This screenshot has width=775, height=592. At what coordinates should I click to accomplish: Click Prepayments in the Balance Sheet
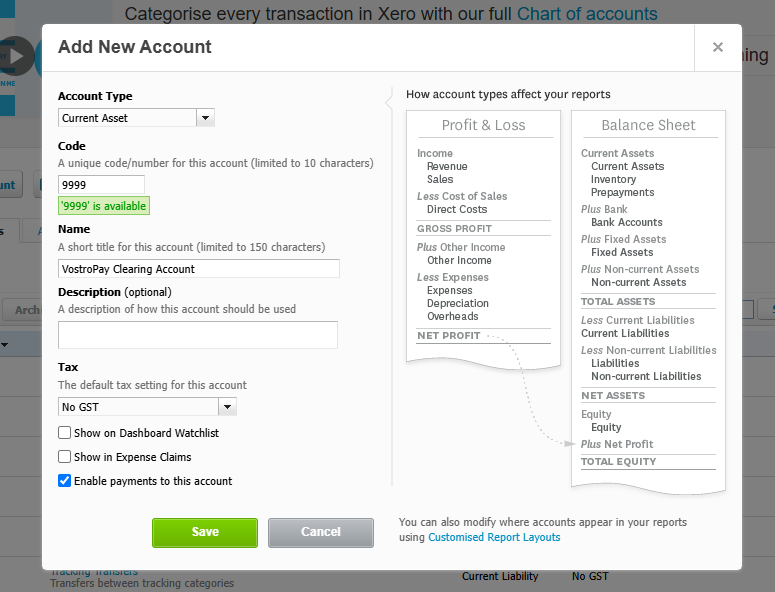(623, 192)
